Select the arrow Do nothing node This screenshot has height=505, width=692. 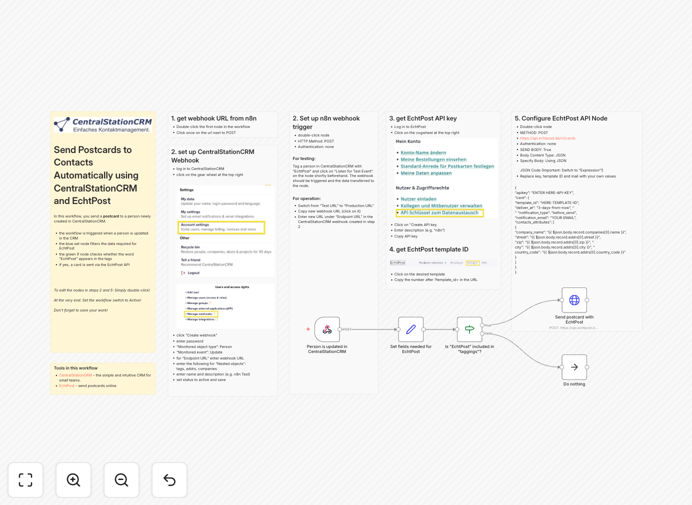tap(574, 367)
